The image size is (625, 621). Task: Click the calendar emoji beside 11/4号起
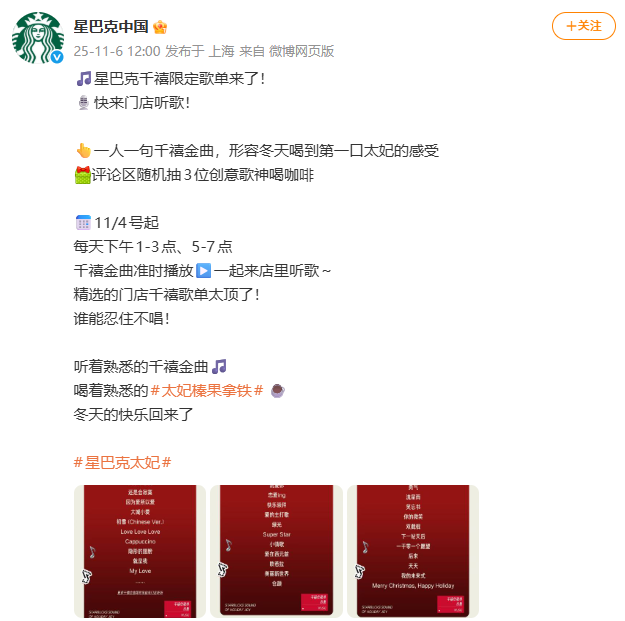pos(83,223)
